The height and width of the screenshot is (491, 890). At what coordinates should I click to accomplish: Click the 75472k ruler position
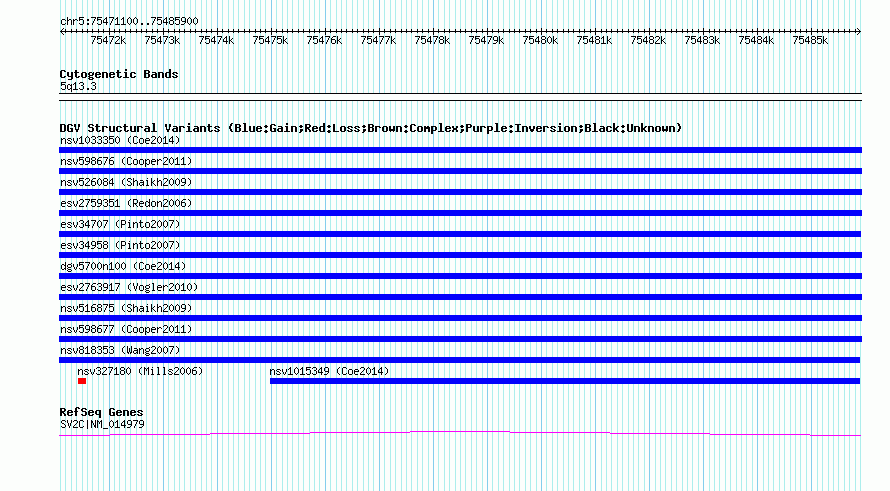click(x=108, y=40)
